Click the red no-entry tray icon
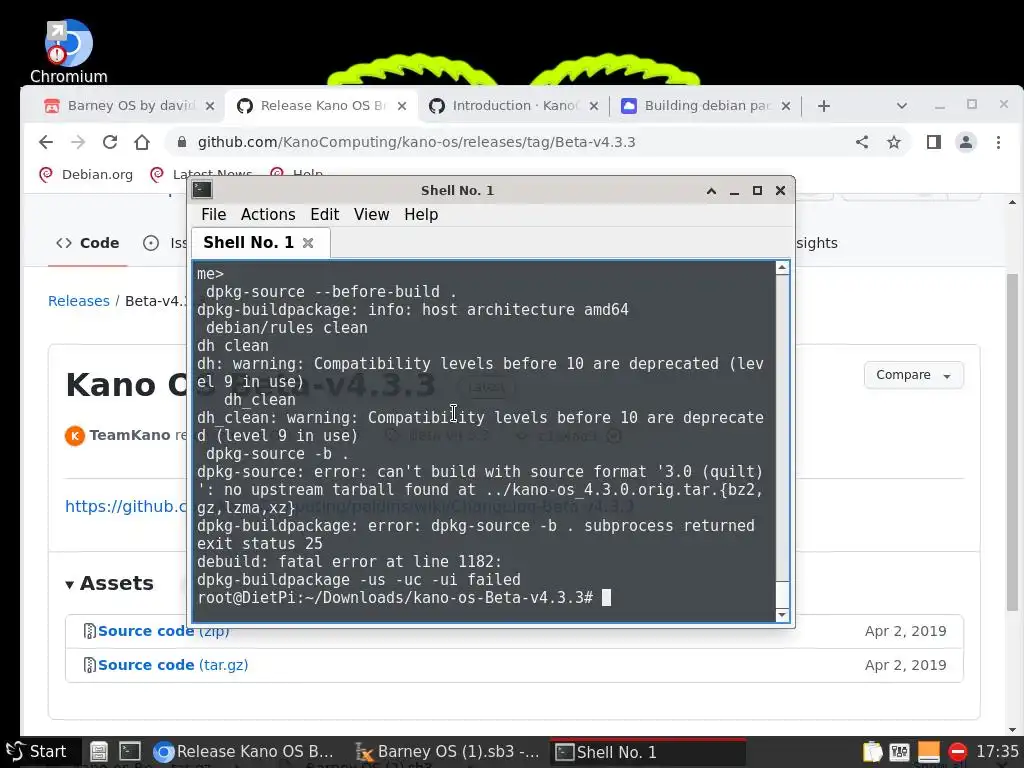The height and width of the screenshot is (768, 1024). (x=957, y=752)
